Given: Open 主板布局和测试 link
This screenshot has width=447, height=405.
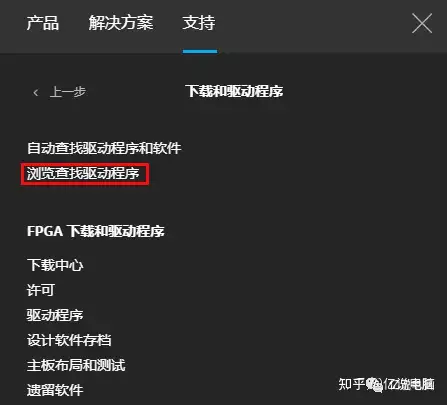Looking at the screenshot, I should (x=76, y=365).
